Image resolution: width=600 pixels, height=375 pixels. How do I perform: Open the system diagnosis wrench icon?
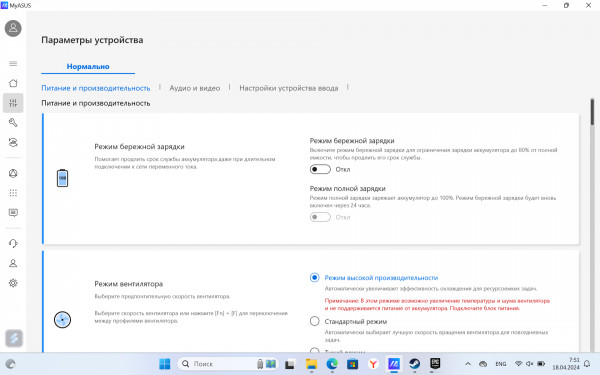13,122
